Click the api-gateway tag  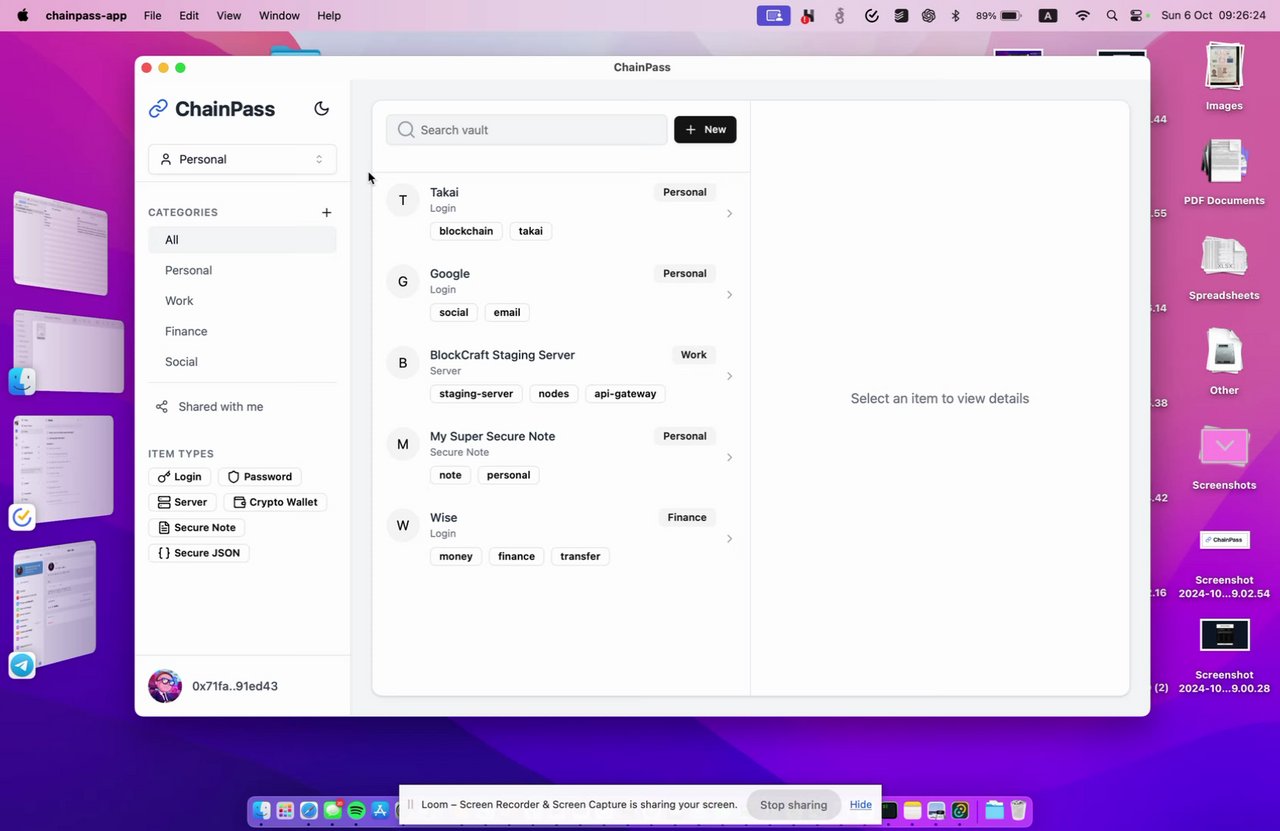[x=625, y=394]
